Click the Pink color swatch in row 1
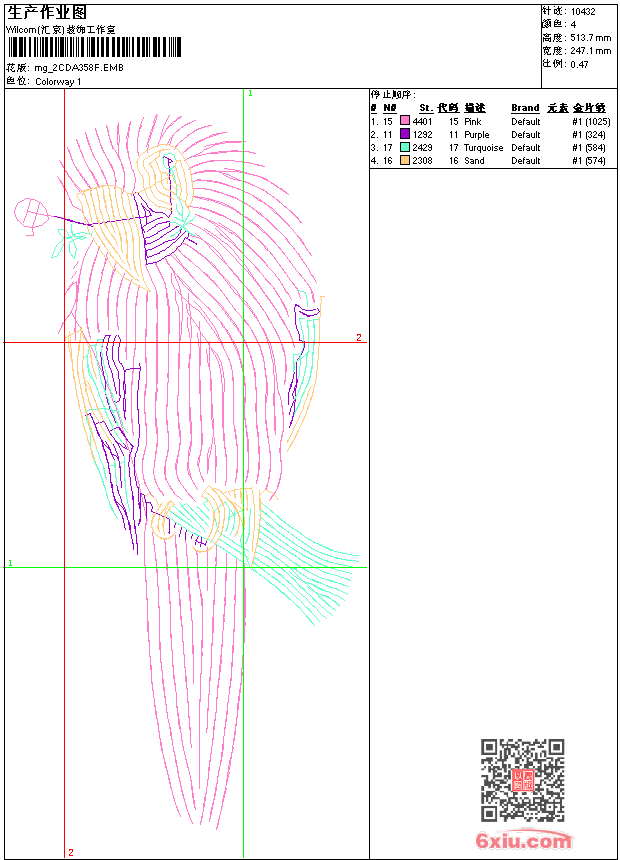 pyautogui.click(x=405, y=121)
